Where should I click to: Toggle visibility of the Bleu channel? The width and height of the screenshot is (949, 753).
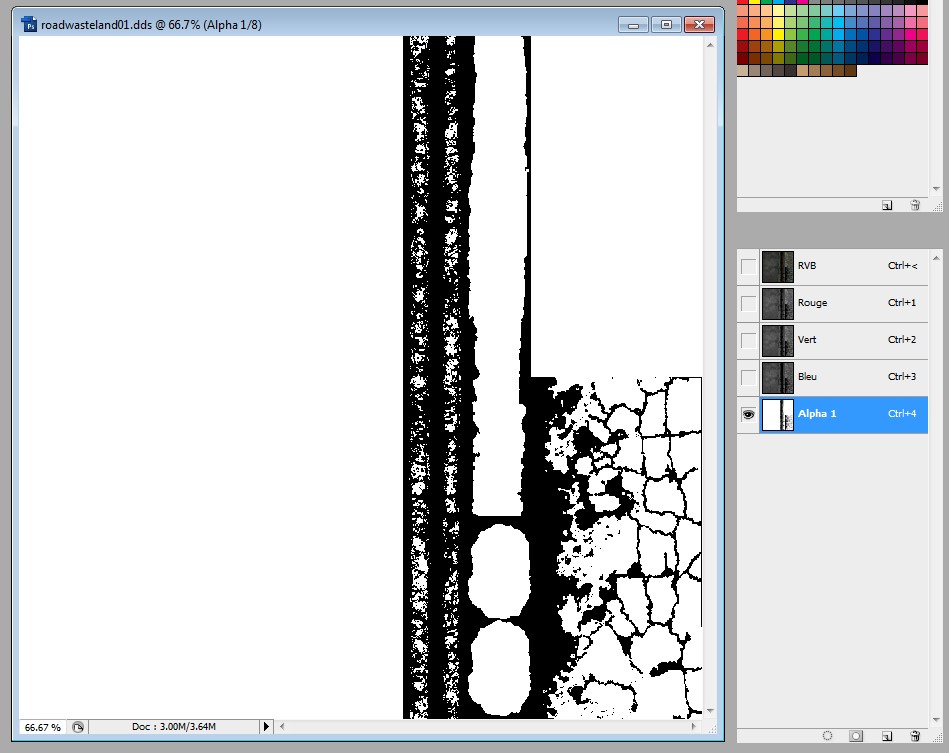[x=749, y=377]
